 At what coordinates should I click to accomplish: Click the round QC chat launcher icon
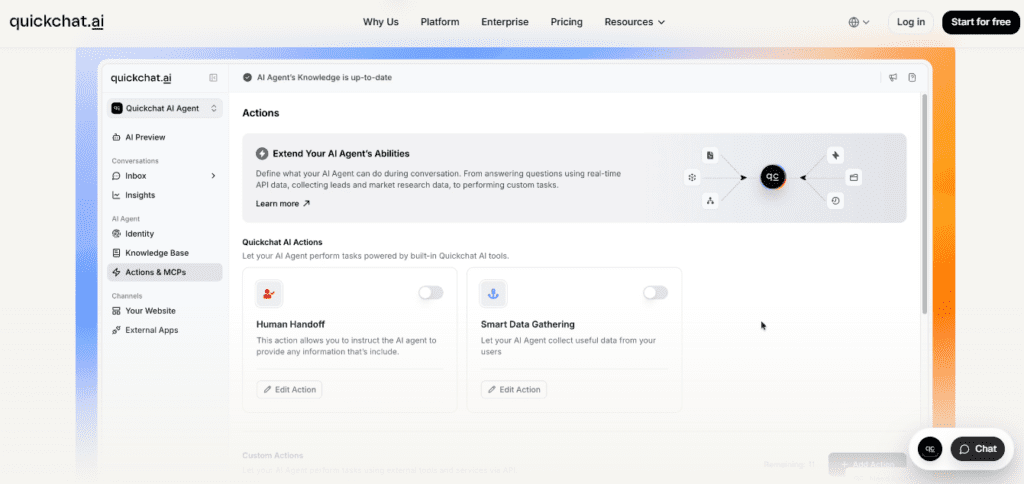click(930, 449)
